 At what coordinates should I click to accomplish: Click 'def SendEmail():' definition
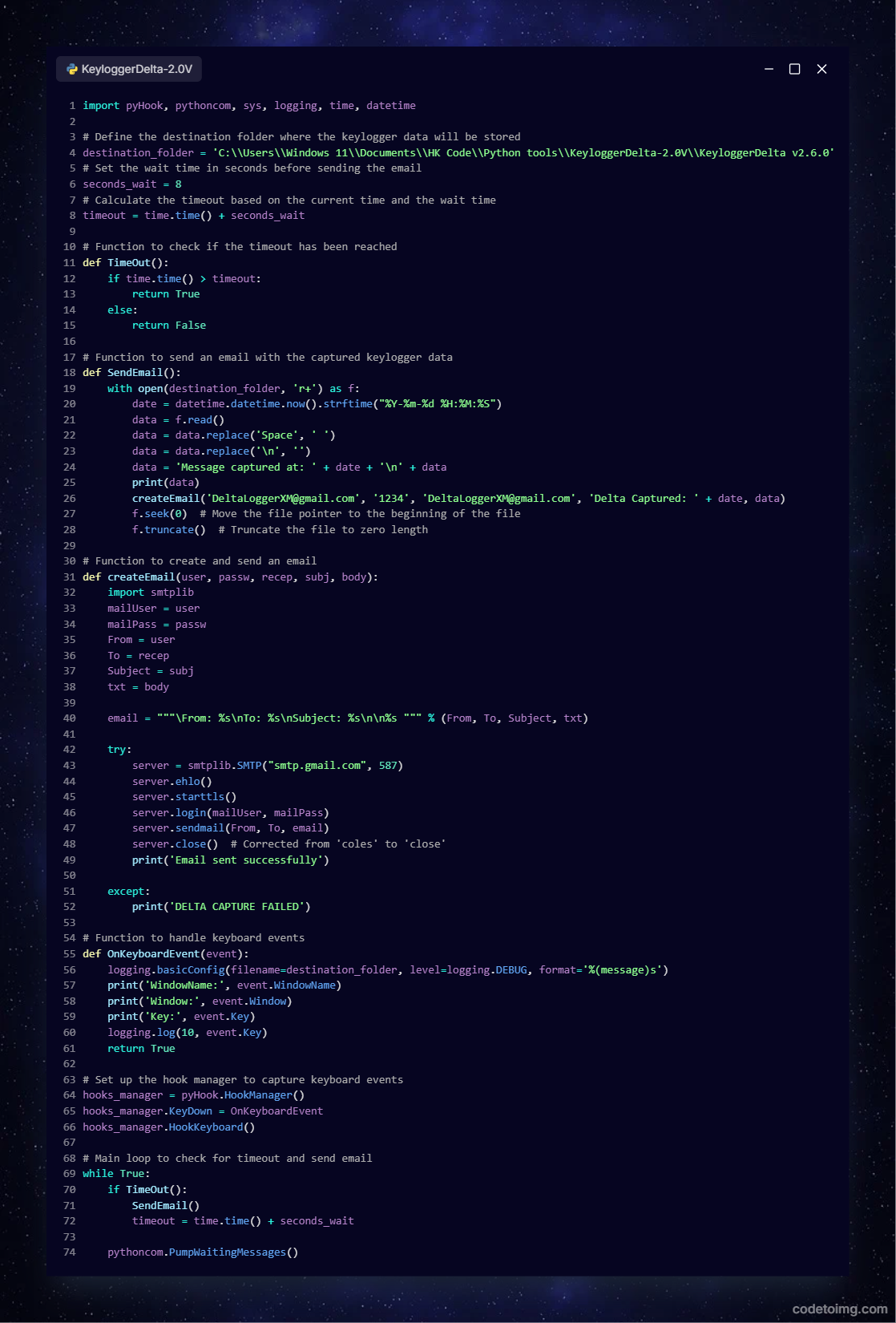(x=131, y=373)
